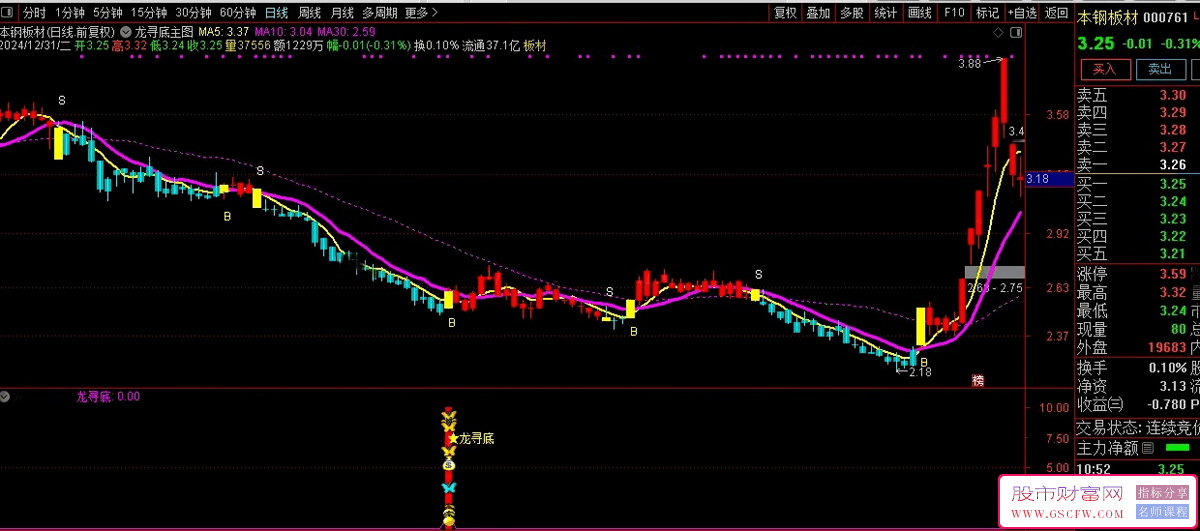Select the 卖三 price 3.28
1200x531 pixels.
tap(1172, 130)
